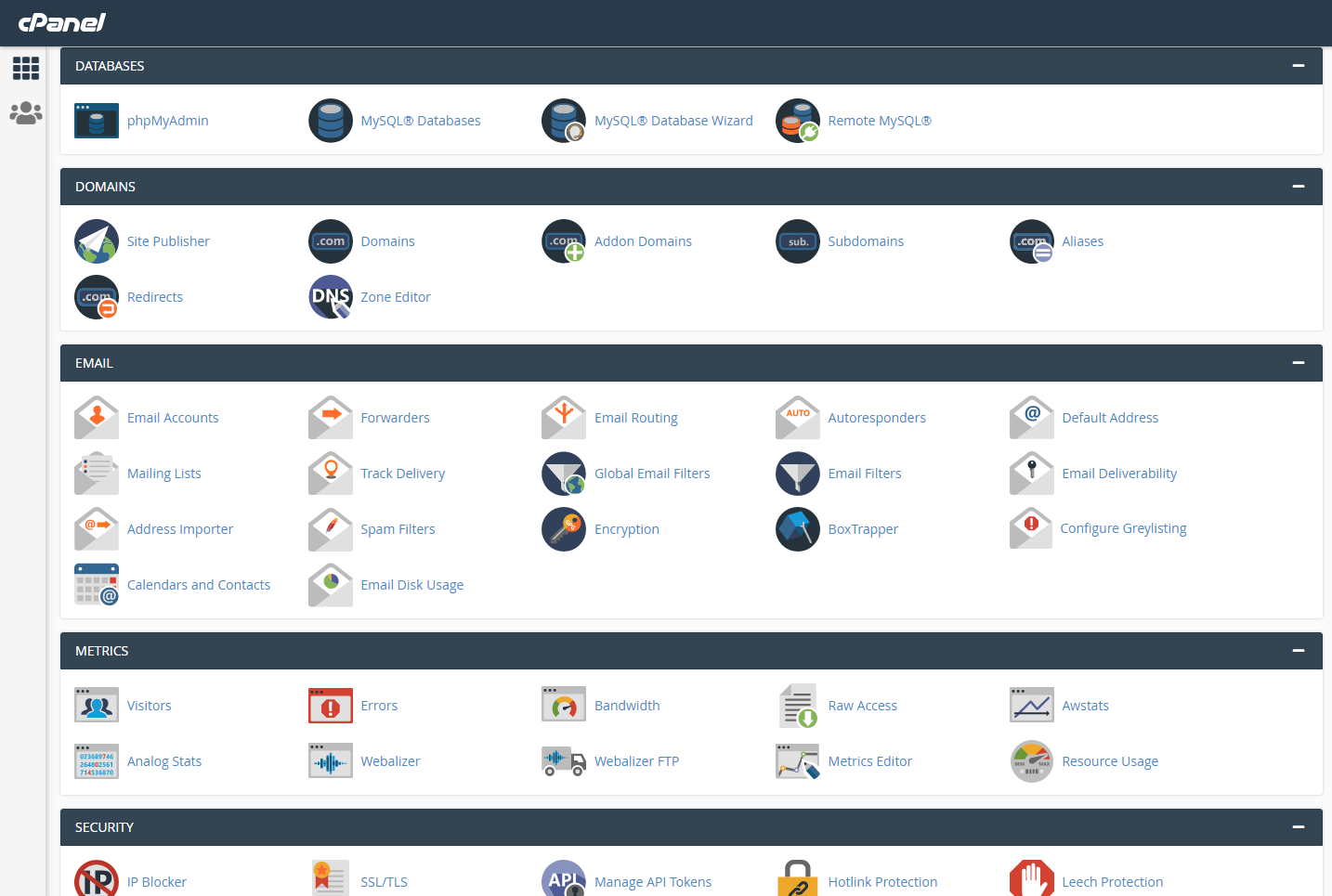Open the Forwarders envelope icon
1332x896 pixels.
(331, 418)
